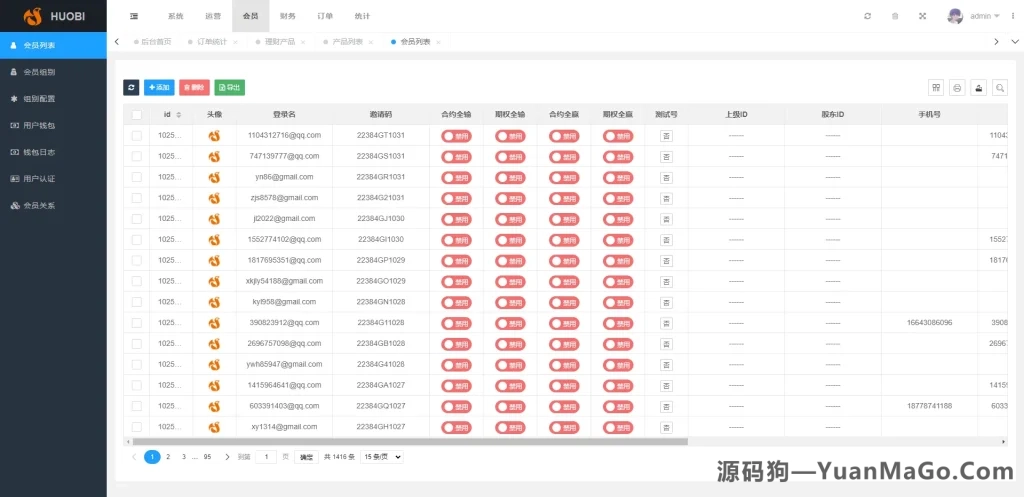This screenshot has width=1024, height=497.
Task: Go to page 2 in pagination
Action: [x=168, y=457]
